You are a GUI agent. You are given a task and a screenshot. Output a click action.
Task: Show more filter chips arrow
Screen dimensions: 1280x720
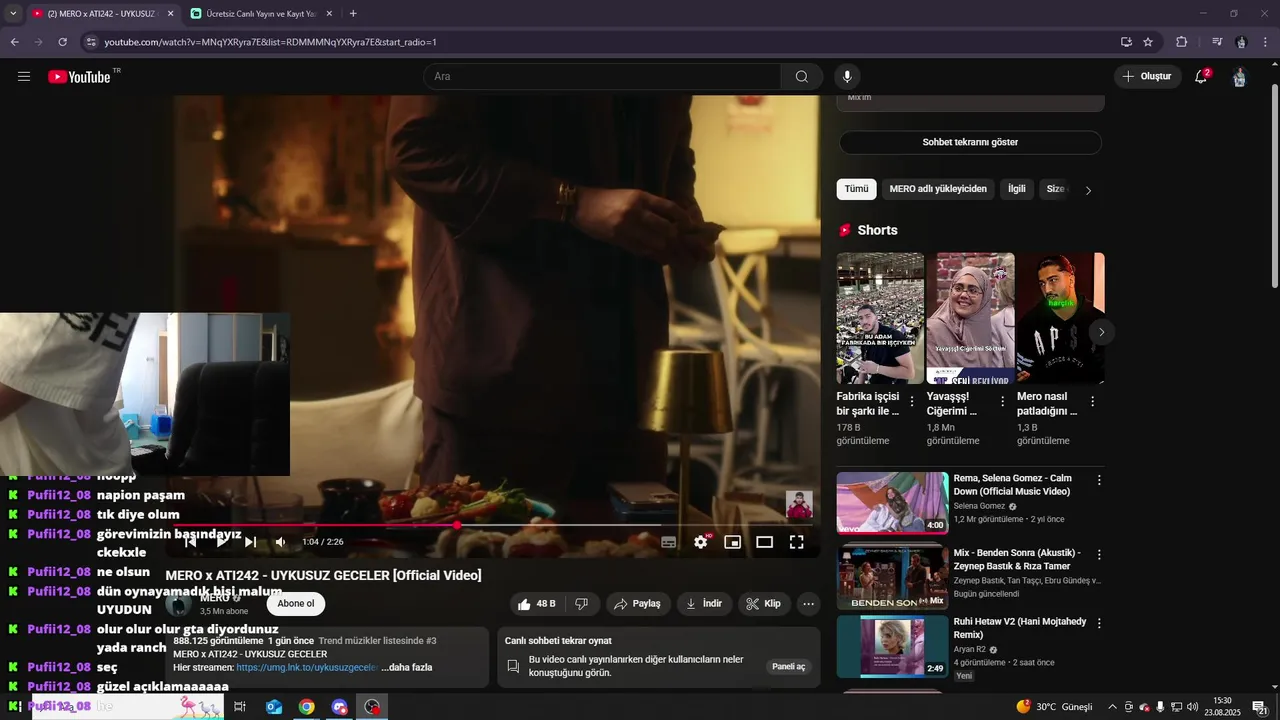point(1089,190)
